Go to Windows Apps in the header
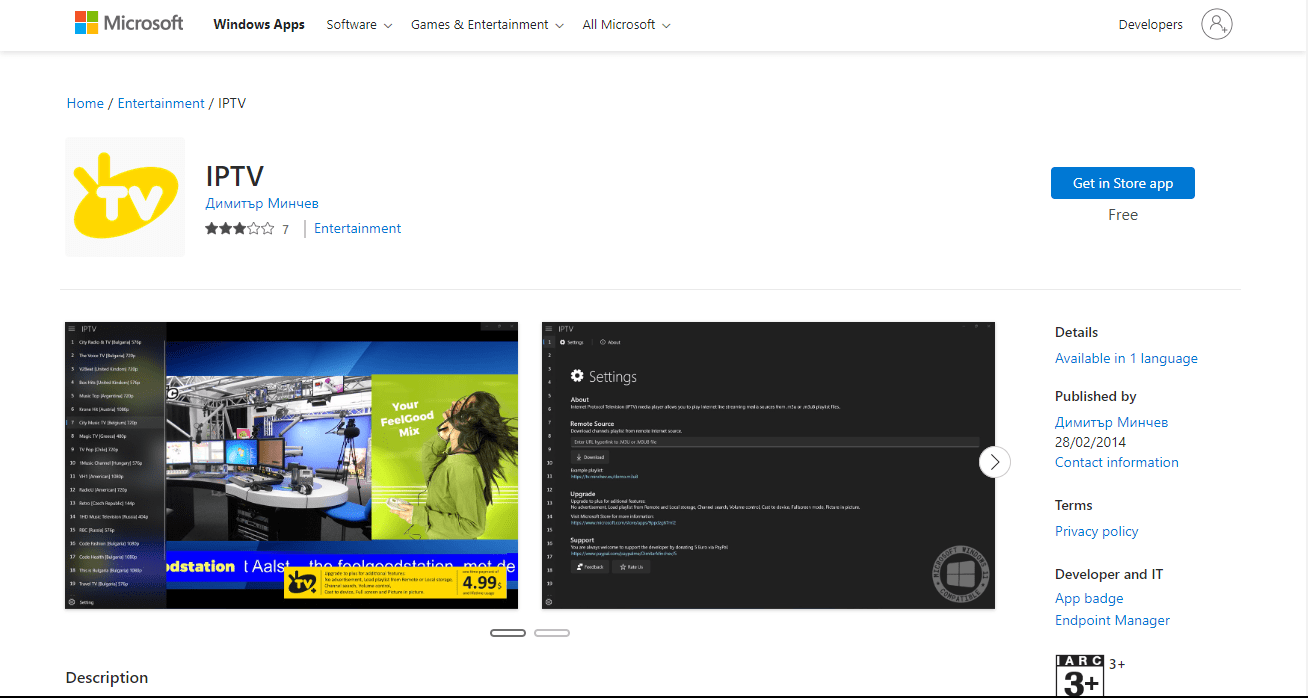The width and height of the screenshot is (1308, 698). (x=259, y=25)
